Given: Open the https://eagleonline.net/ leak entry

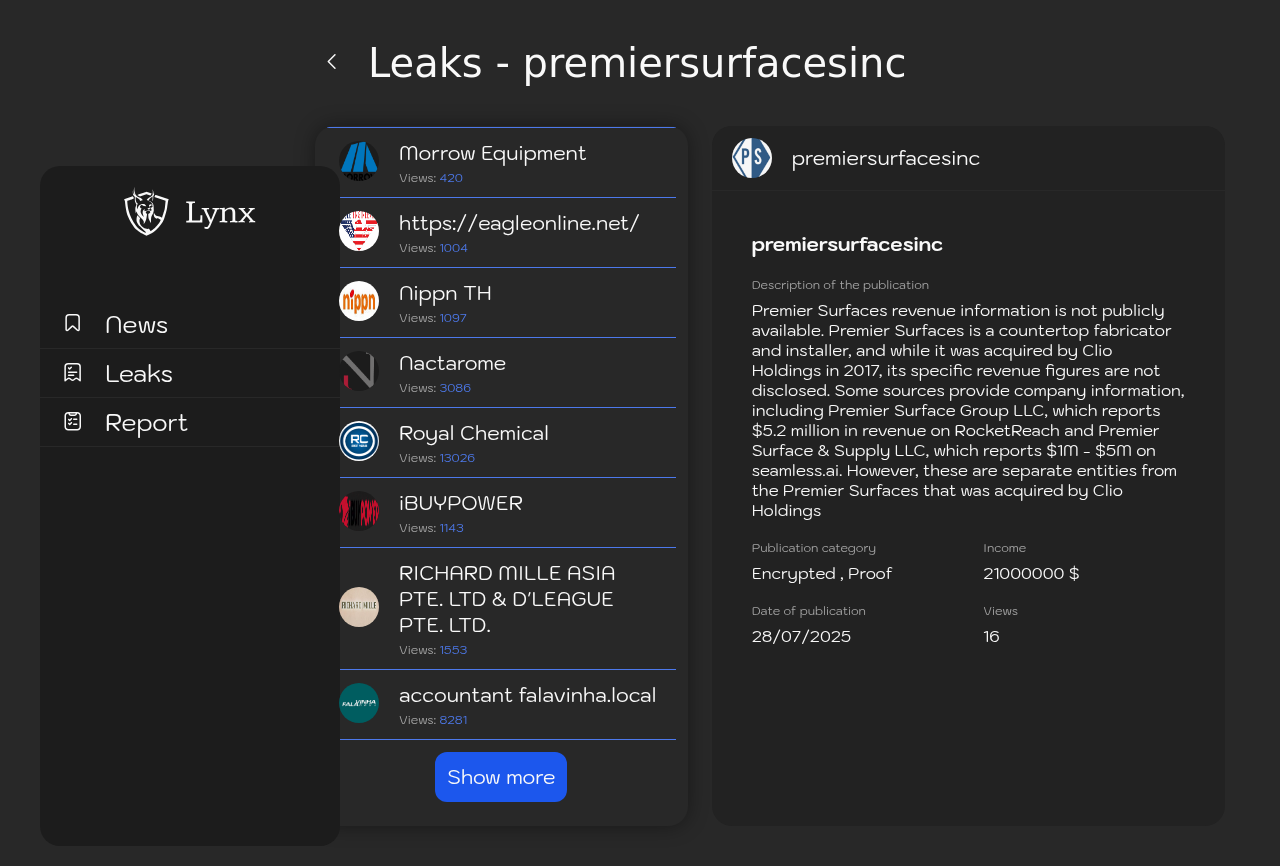Looking at the screenshot, I should tap(501, 233).
